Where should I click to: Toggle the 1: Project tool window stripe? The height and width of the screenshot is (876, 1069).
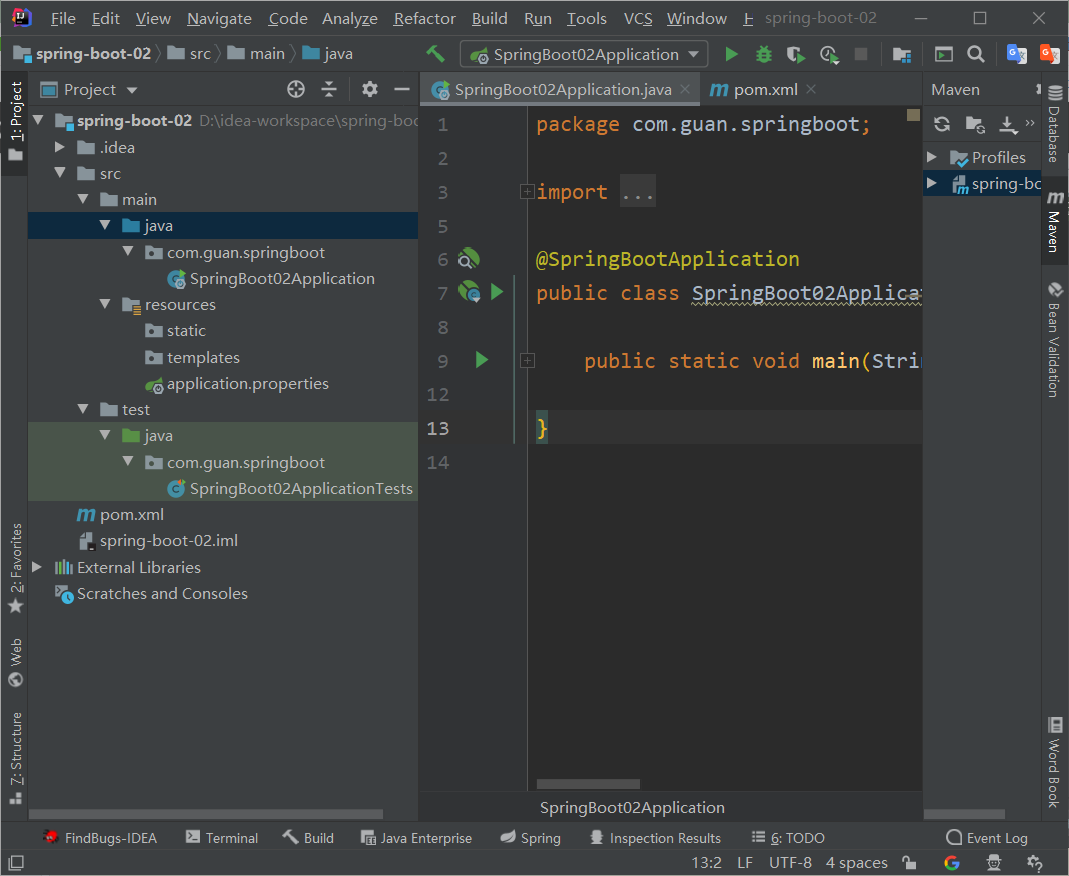(x=15, y=121)
